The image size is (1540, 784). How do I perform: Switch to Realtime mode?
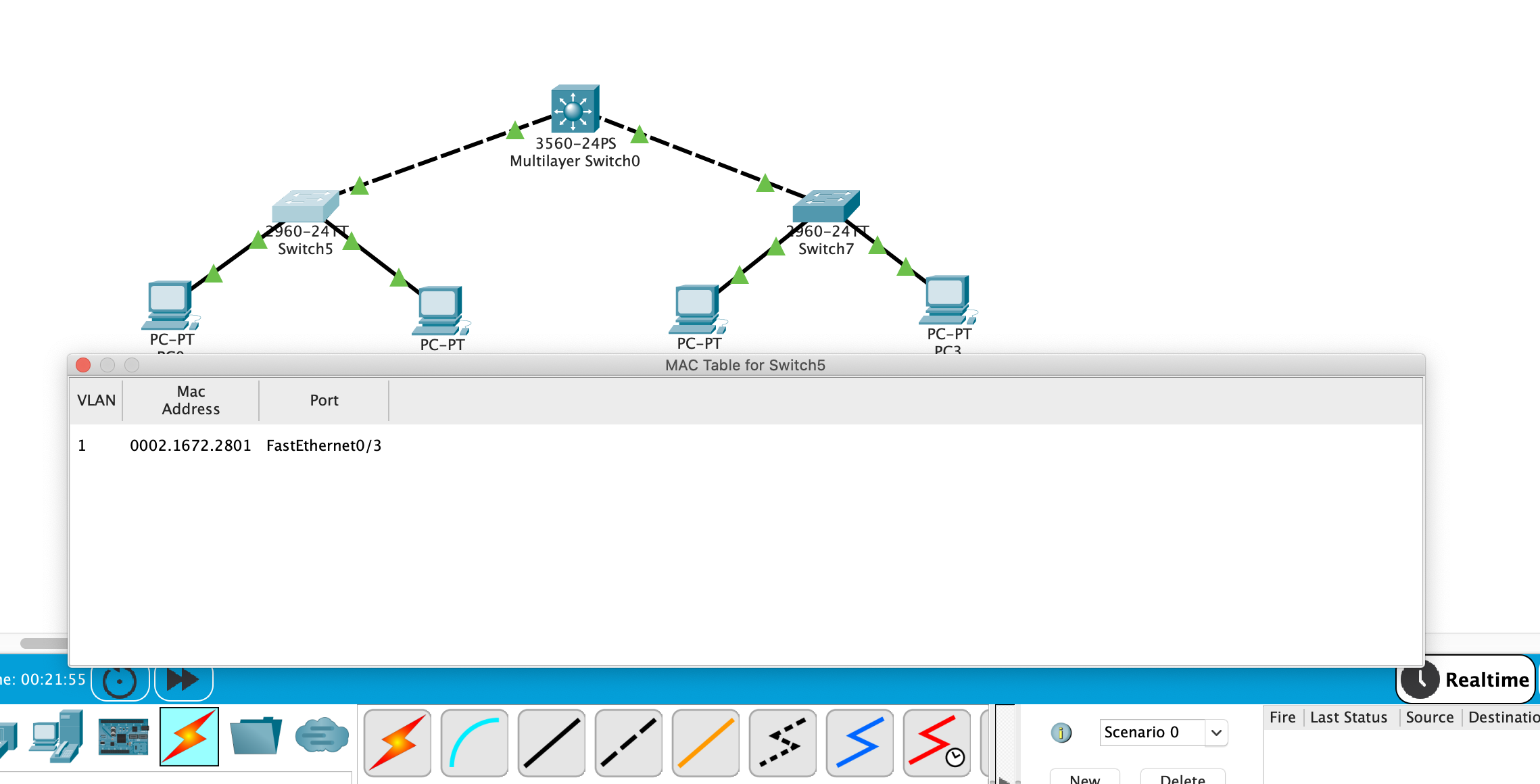click(x=1466, y=679)
